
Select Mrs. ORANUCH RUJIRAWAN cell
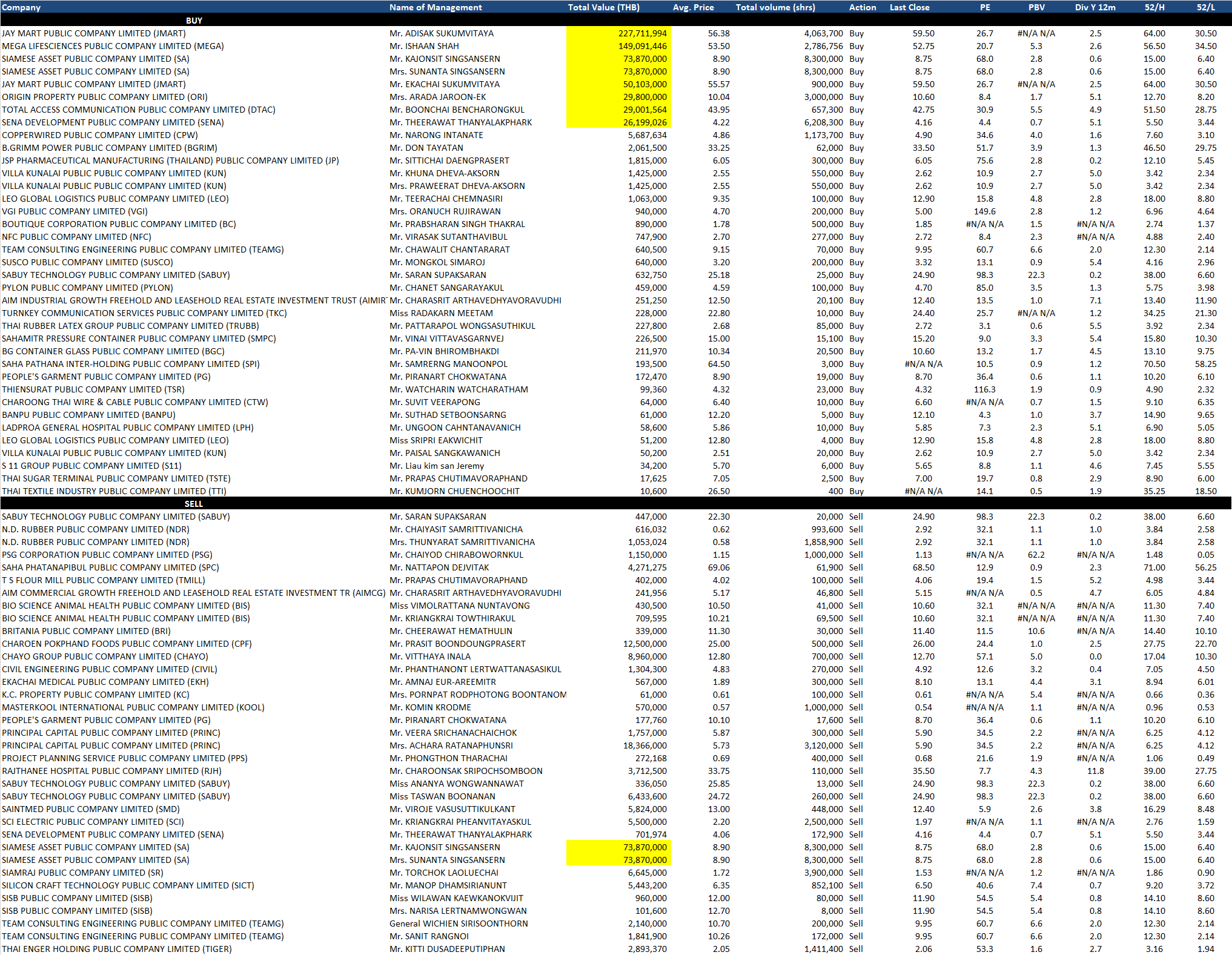445,211
